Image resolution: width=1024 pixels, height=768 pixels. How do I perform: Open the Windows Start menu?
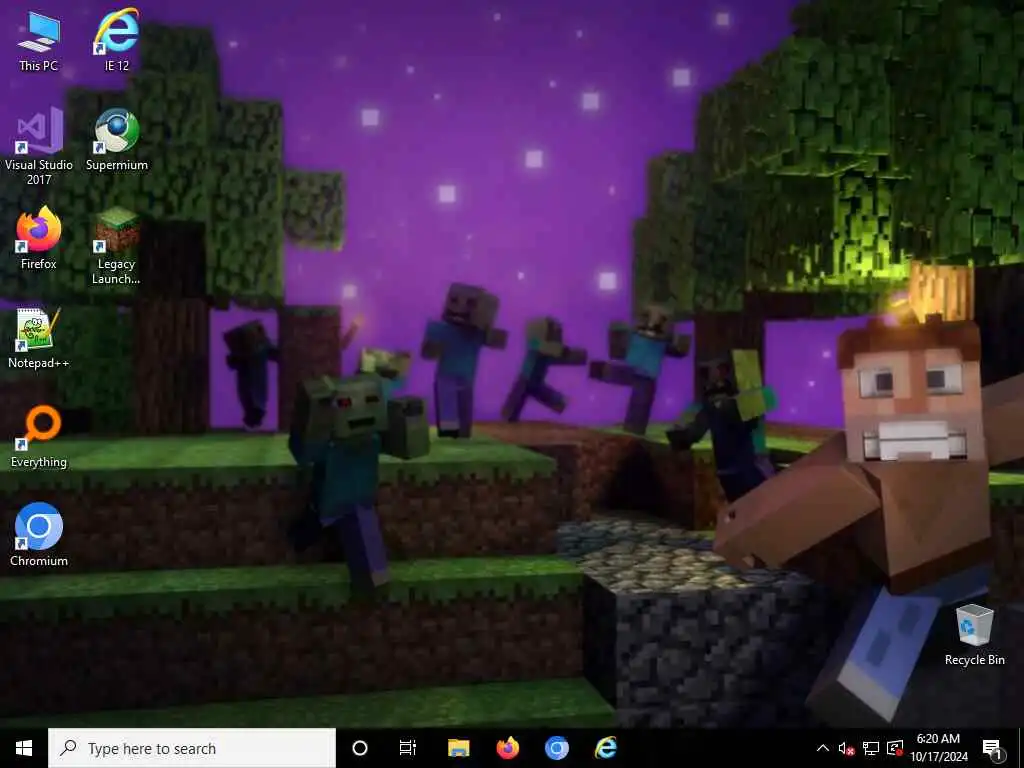[24, 748]
